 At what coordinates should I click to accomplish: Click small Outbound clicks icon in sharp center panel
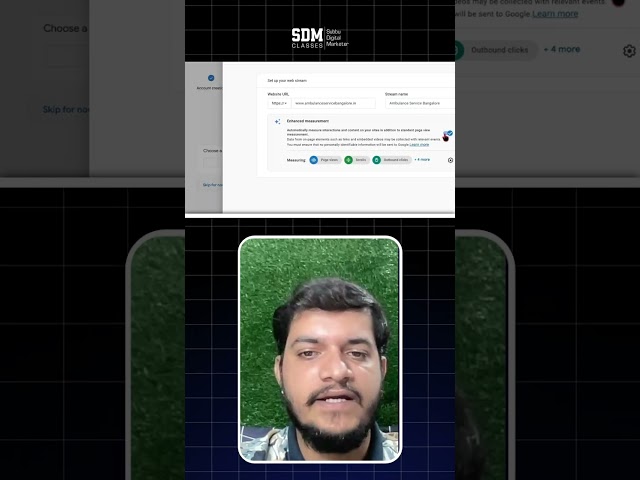[377, 160]
